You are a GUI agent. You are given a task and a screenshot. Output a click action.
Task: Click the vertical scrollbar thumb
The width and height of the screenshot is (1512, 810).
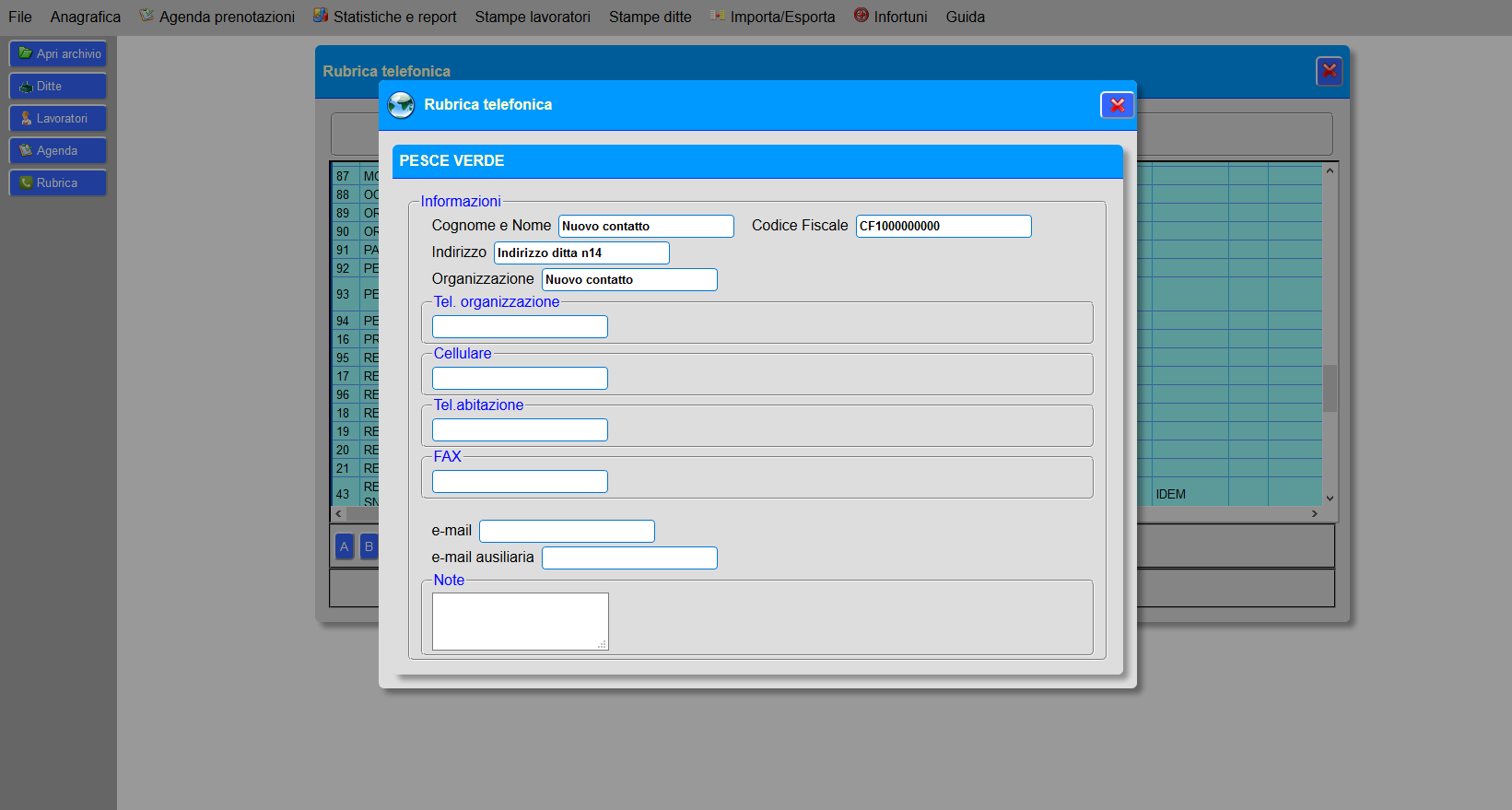(1330, 388)
